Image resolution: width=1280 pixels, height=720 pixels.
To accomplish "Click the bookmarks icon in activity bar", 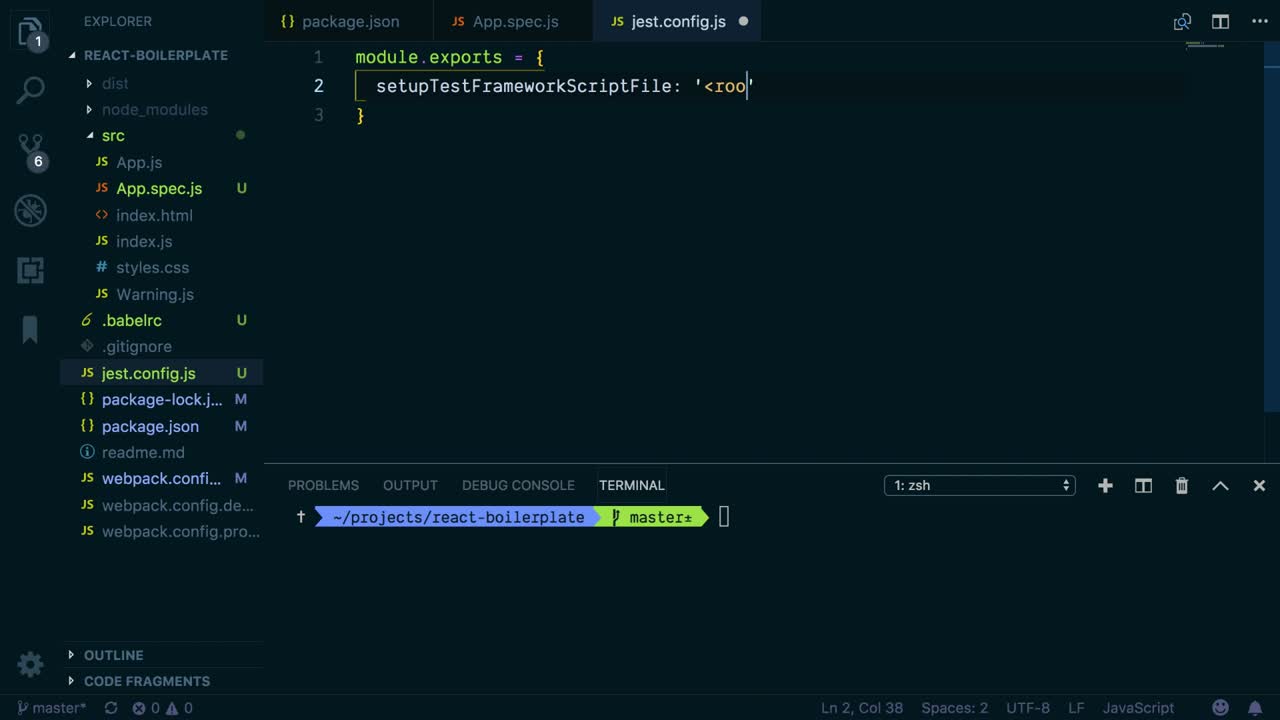I will [x=30, y=330].
